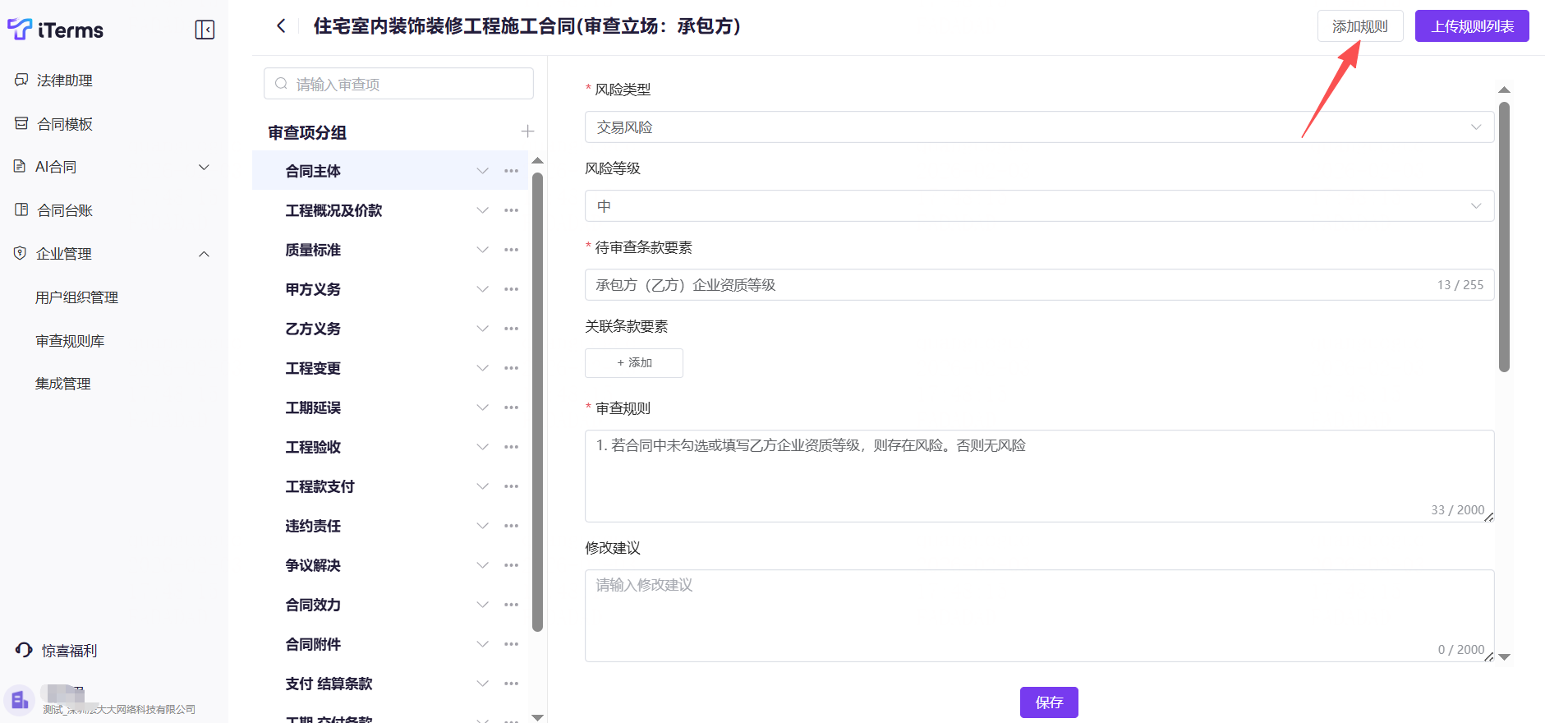Open more options for 乙方义务

click(x=511, y=329)
